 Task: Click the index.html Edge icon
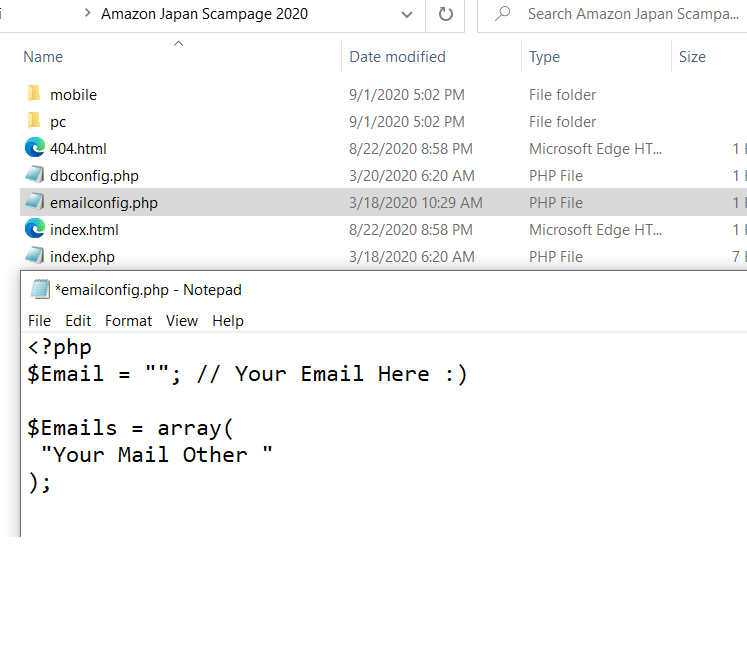pyautogui.click(x=35, y=229)
